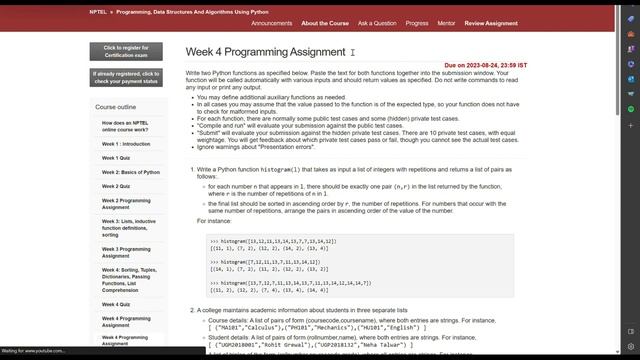Open the blue Outlook icon in Edge sidebar

click(631, 79)
